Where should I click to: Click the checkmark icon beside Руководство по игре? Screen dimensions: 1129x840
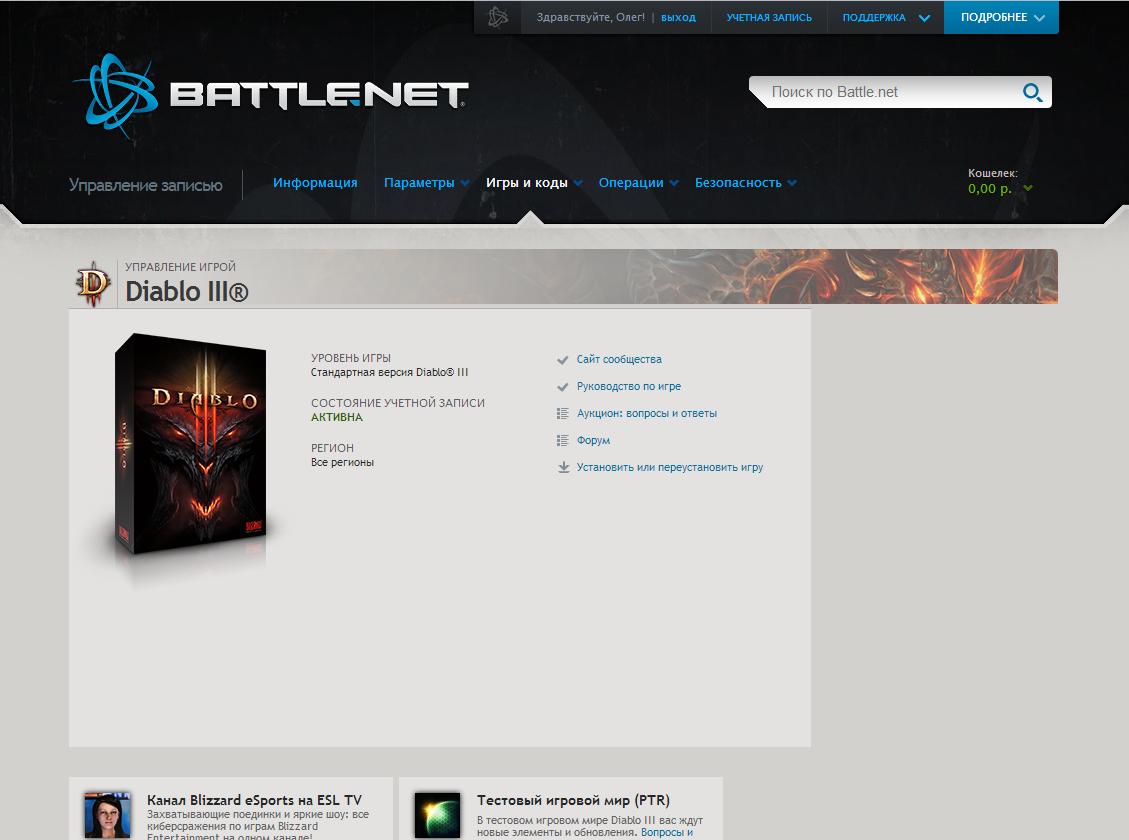click(563, 387)
